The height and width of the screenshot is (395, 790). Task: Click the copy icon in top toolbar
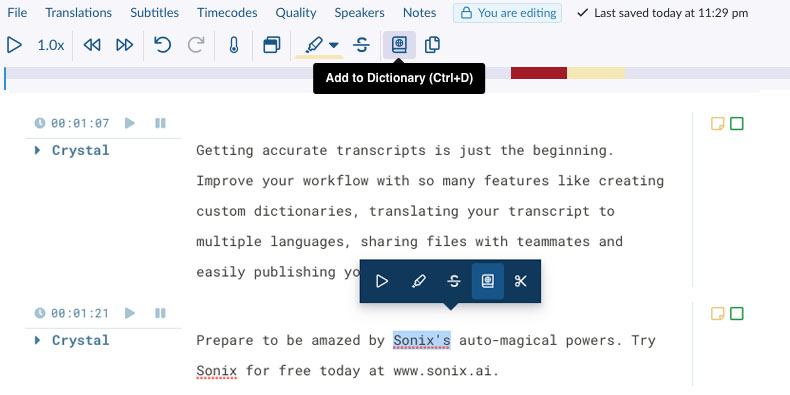[432, 45]
